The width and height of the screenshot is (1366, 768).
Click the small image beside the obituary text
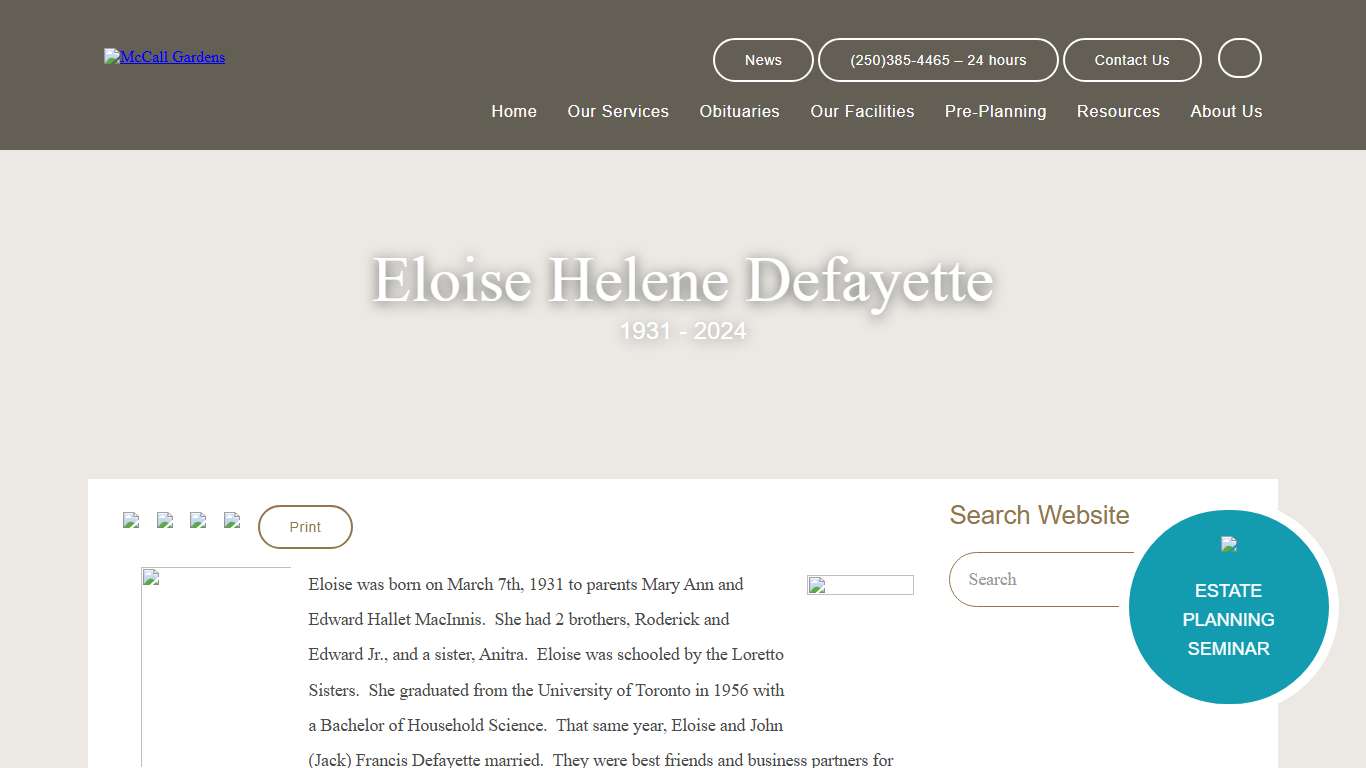(860, 585)
